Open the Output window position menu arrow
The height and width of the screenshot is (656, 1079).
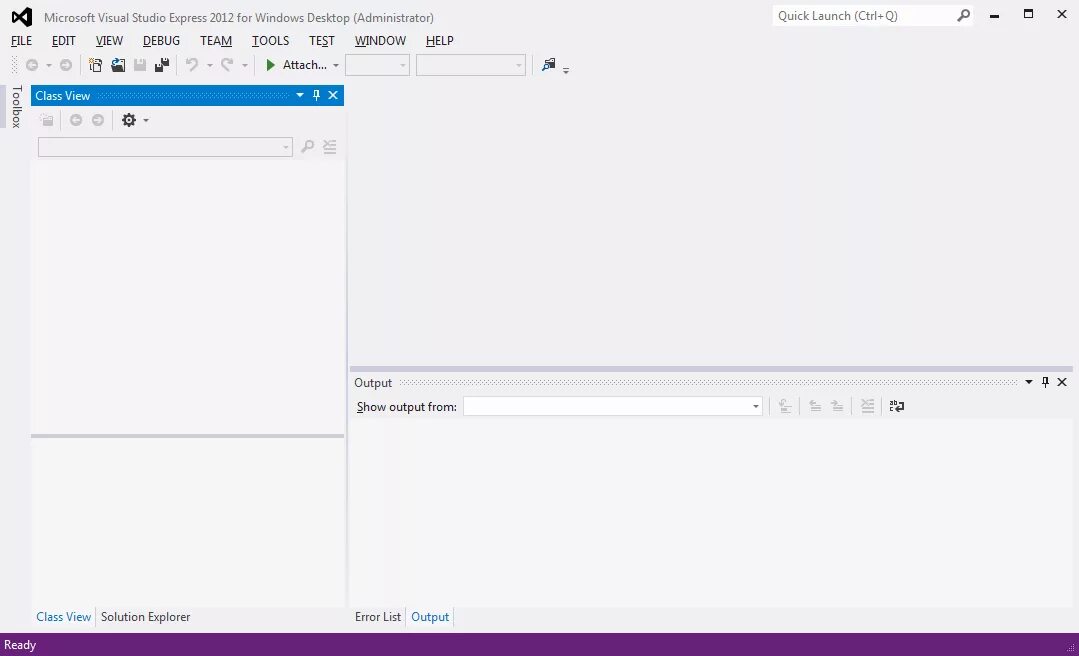(x=1029, y=382)
